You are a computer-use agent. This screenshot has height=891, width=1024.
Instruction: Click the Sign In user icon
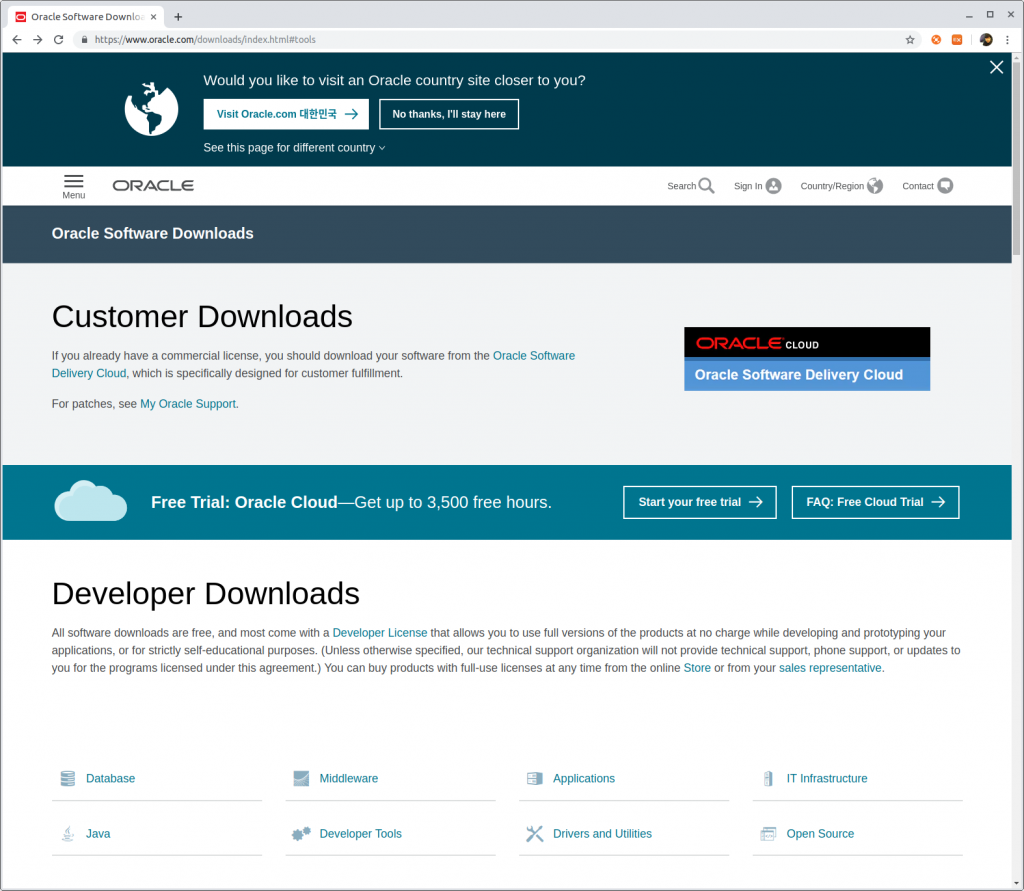[773, 186]
